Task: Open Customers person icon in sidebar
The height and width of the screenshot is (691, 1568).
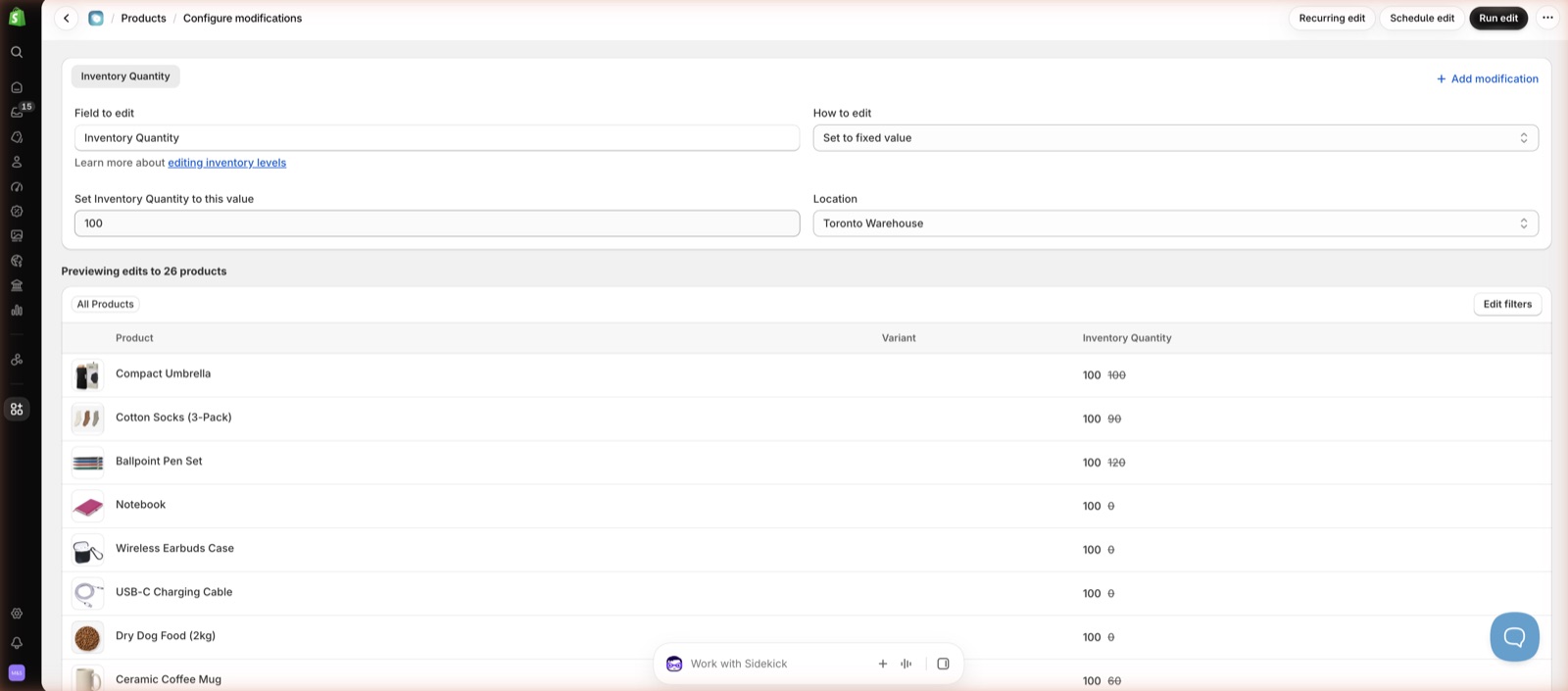Action: [x=17, y=162]
